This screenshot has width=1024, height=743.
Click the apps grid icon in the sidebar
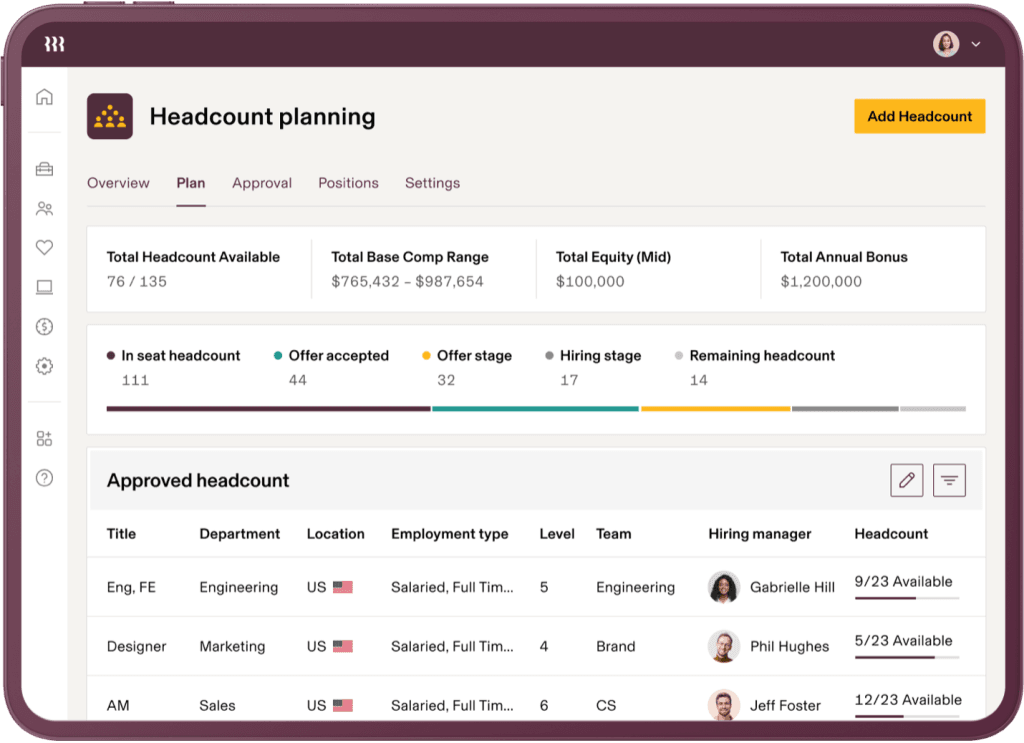44,437
